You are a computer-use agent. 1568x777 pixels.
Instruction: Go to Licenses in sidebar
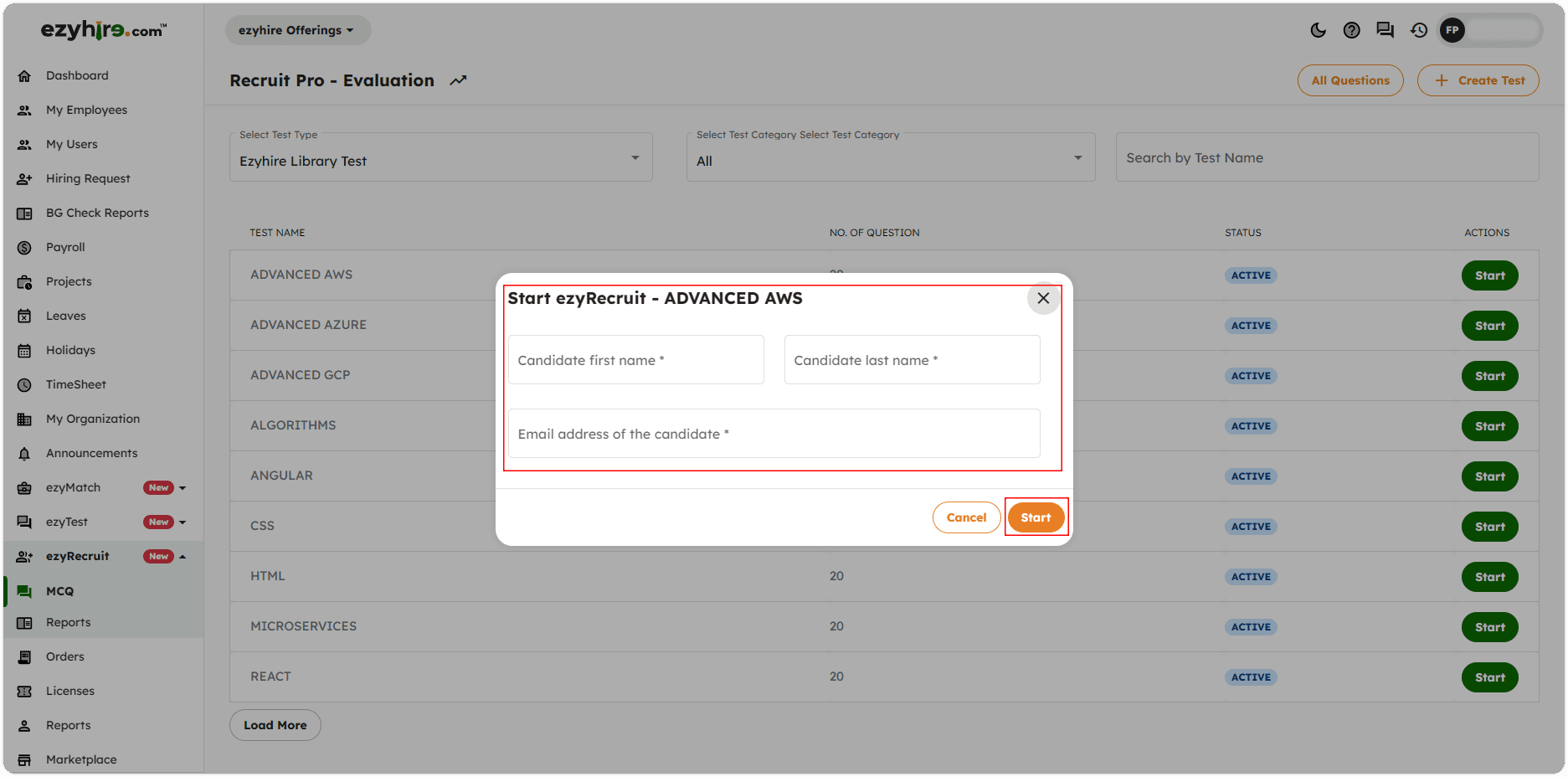click(103, 691)
